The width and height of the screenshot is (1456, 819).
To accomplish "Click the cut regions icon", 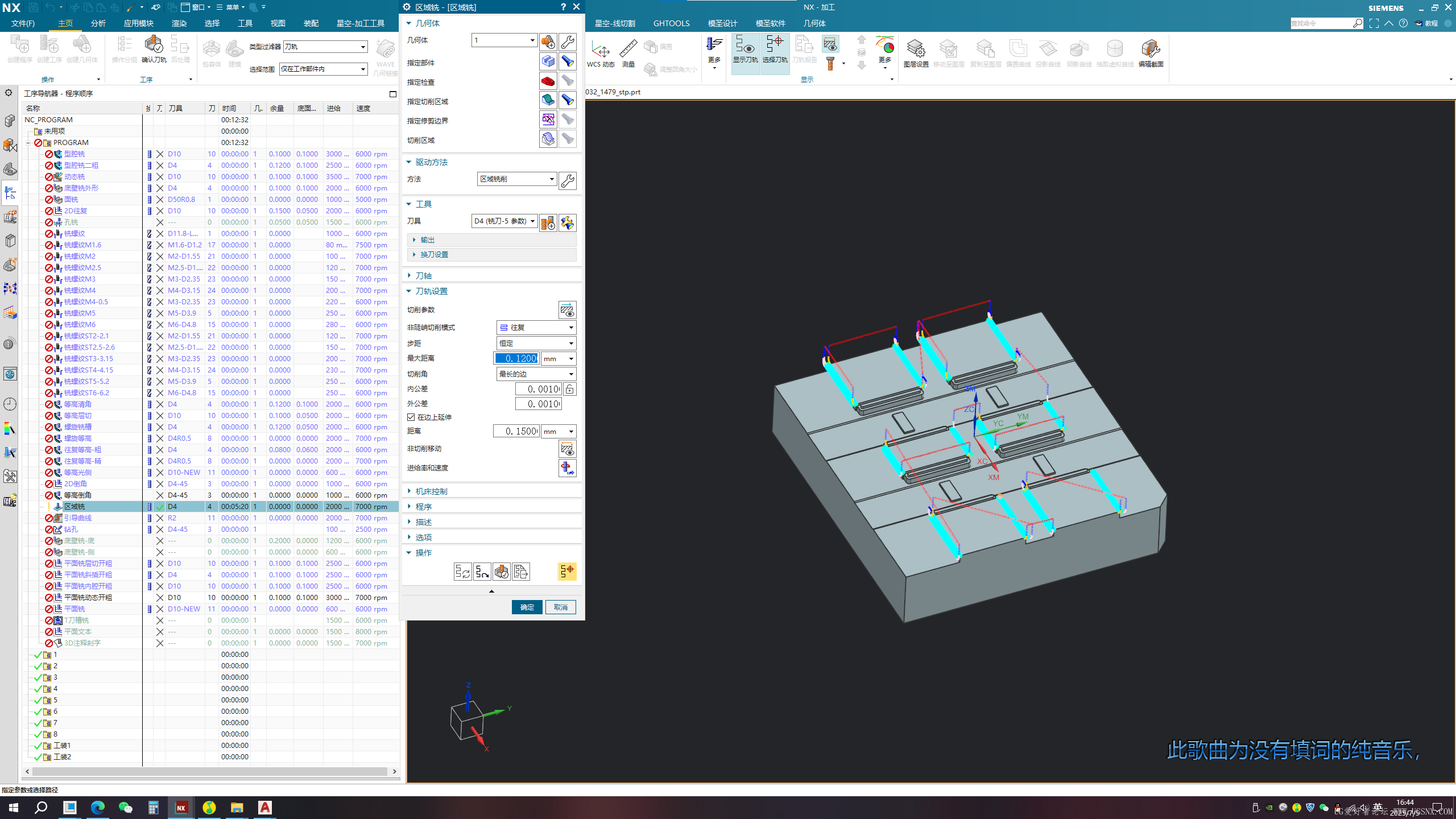I will (548, 139).
